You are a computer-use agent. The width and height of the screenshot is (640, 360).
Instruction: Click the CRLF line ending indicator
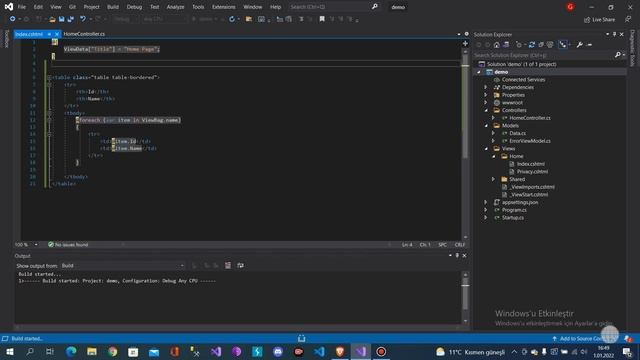pos(460,245)
